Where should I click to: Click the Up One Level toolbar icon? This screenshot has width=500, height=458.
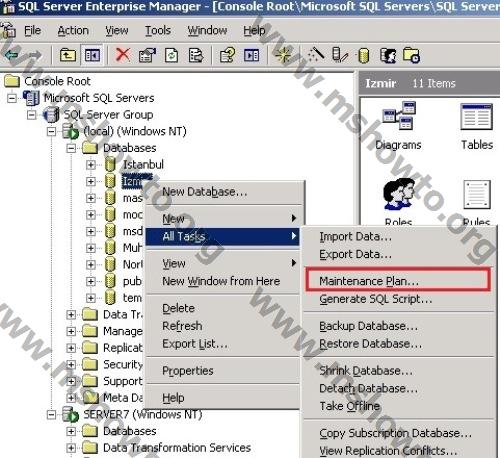pos(68,55)
